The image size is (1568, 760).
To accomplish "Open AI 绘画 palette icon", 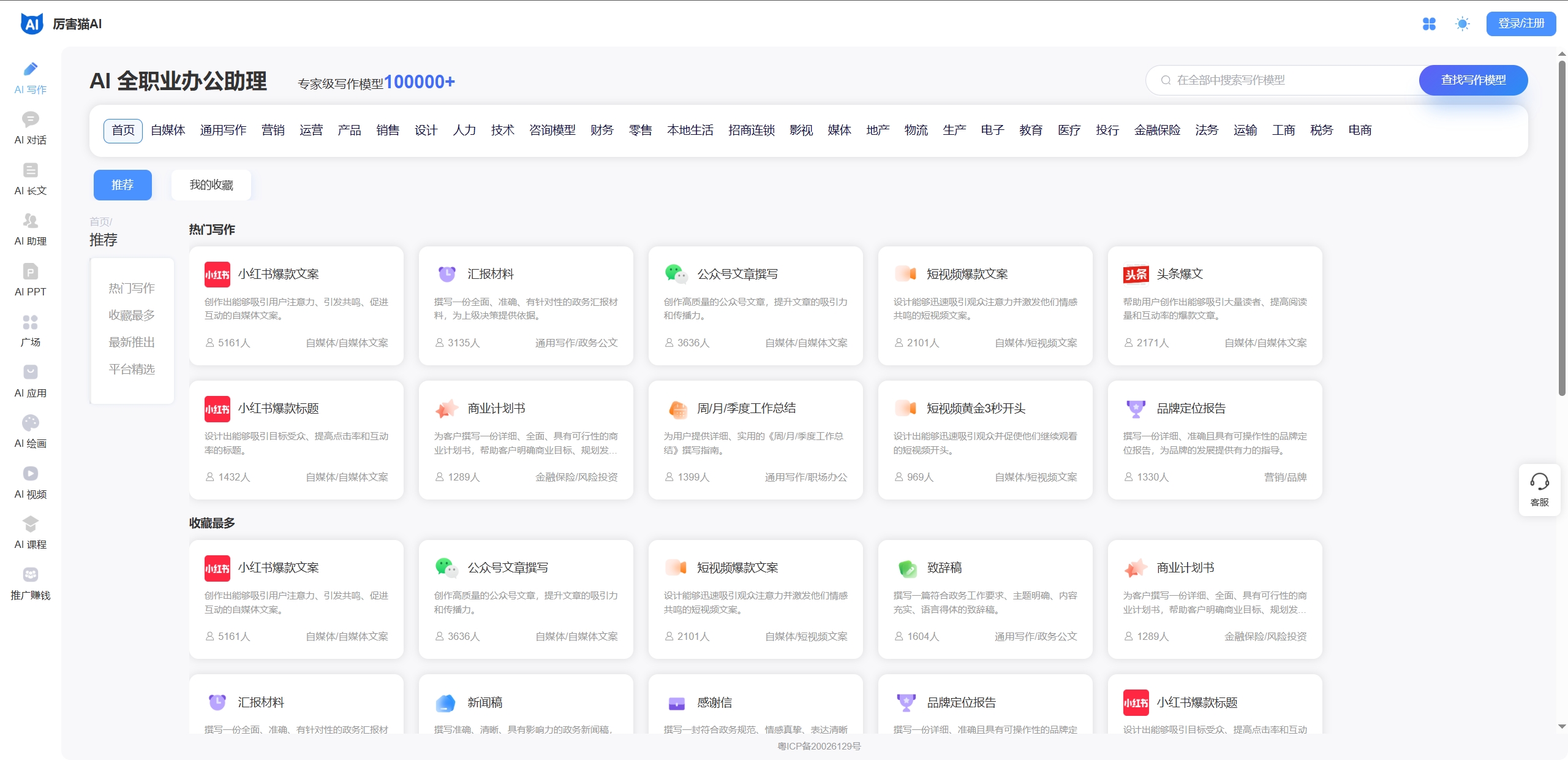I will 30,423.
